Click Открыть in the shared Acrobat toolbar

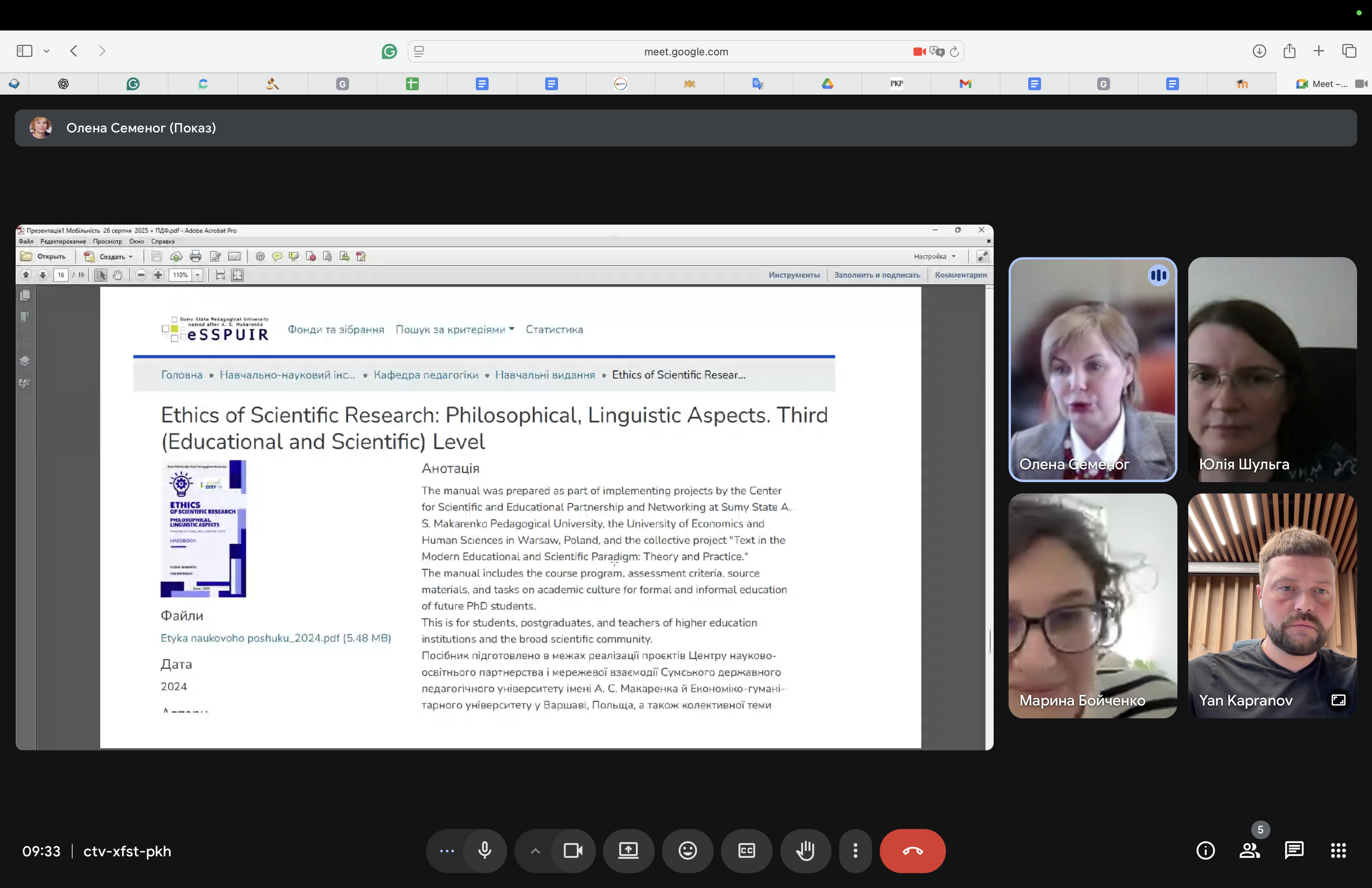pos(43,256)
